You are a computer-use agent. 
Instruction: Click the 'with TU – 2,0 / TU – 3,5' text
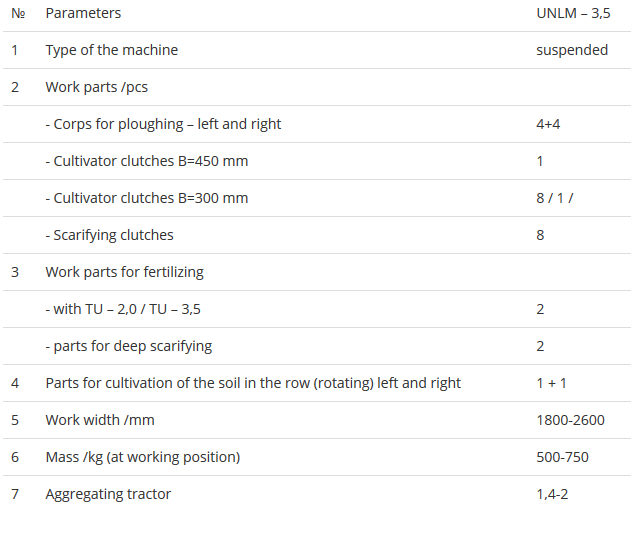(123, 309)
